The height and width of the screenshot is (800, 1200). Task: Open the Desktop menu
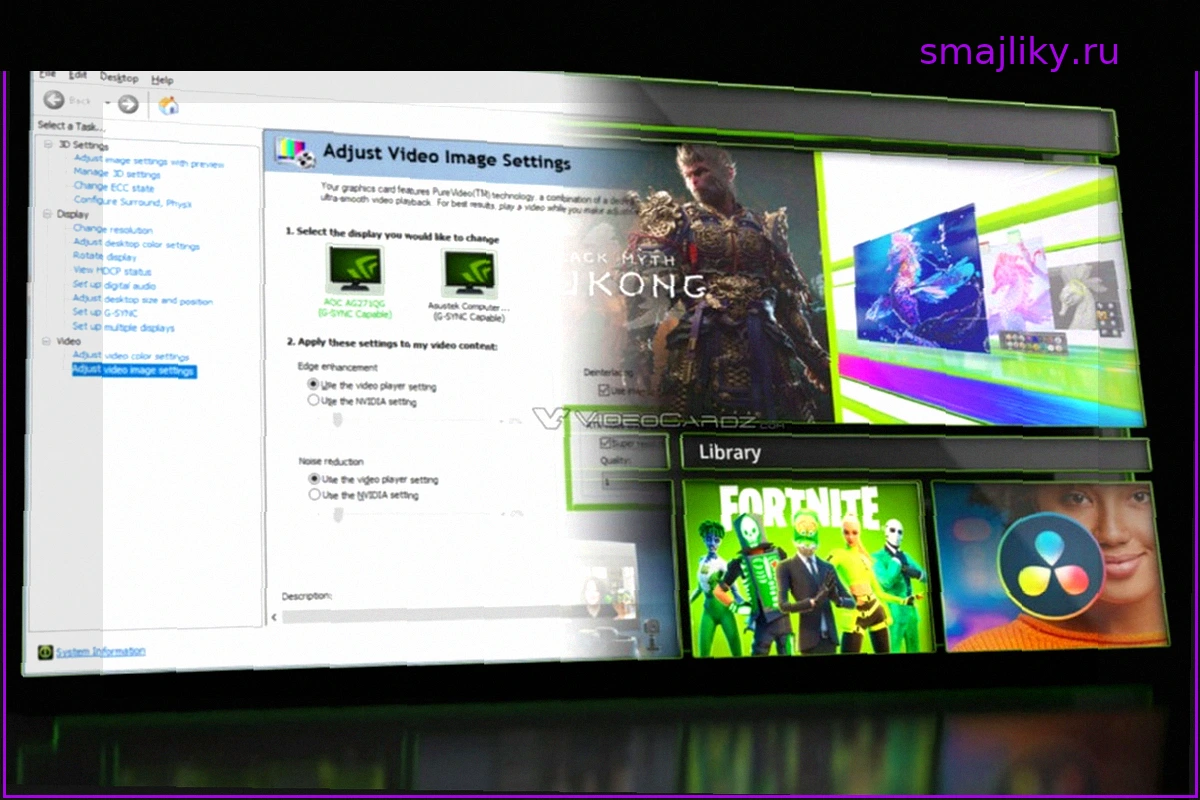119,78
